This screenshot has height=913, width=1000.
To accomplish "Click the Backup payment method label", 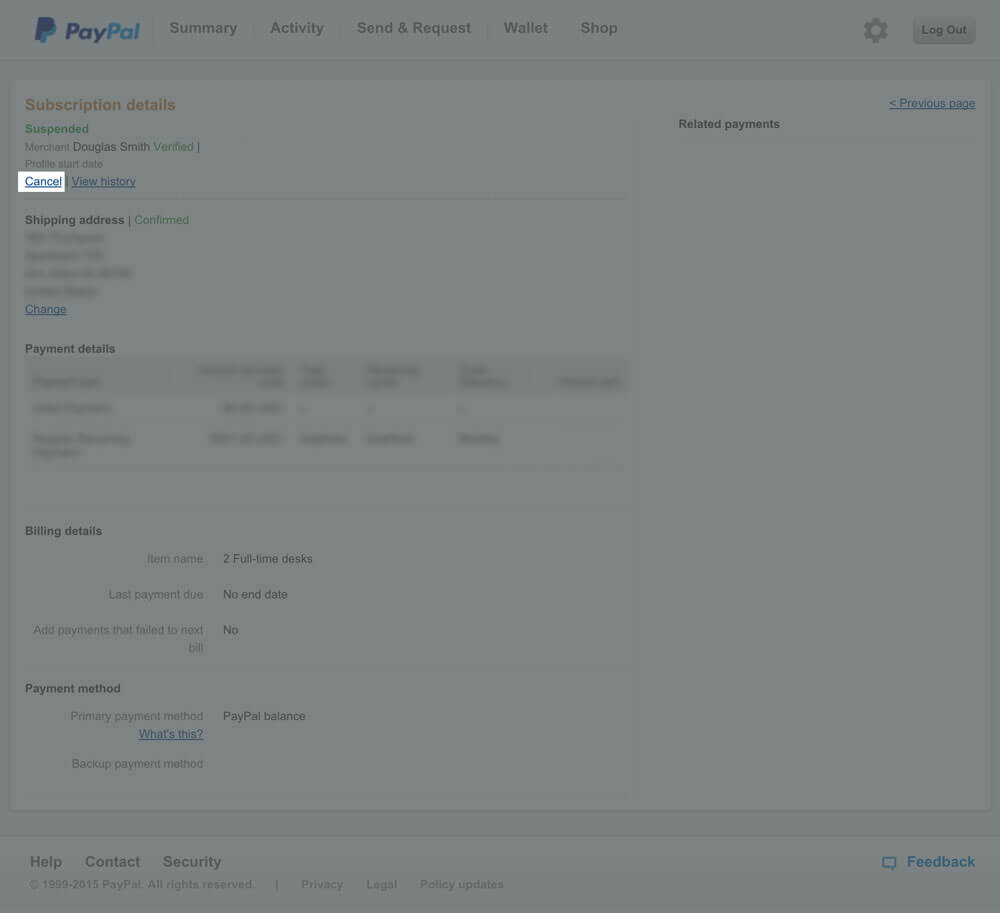I will 137,764.
